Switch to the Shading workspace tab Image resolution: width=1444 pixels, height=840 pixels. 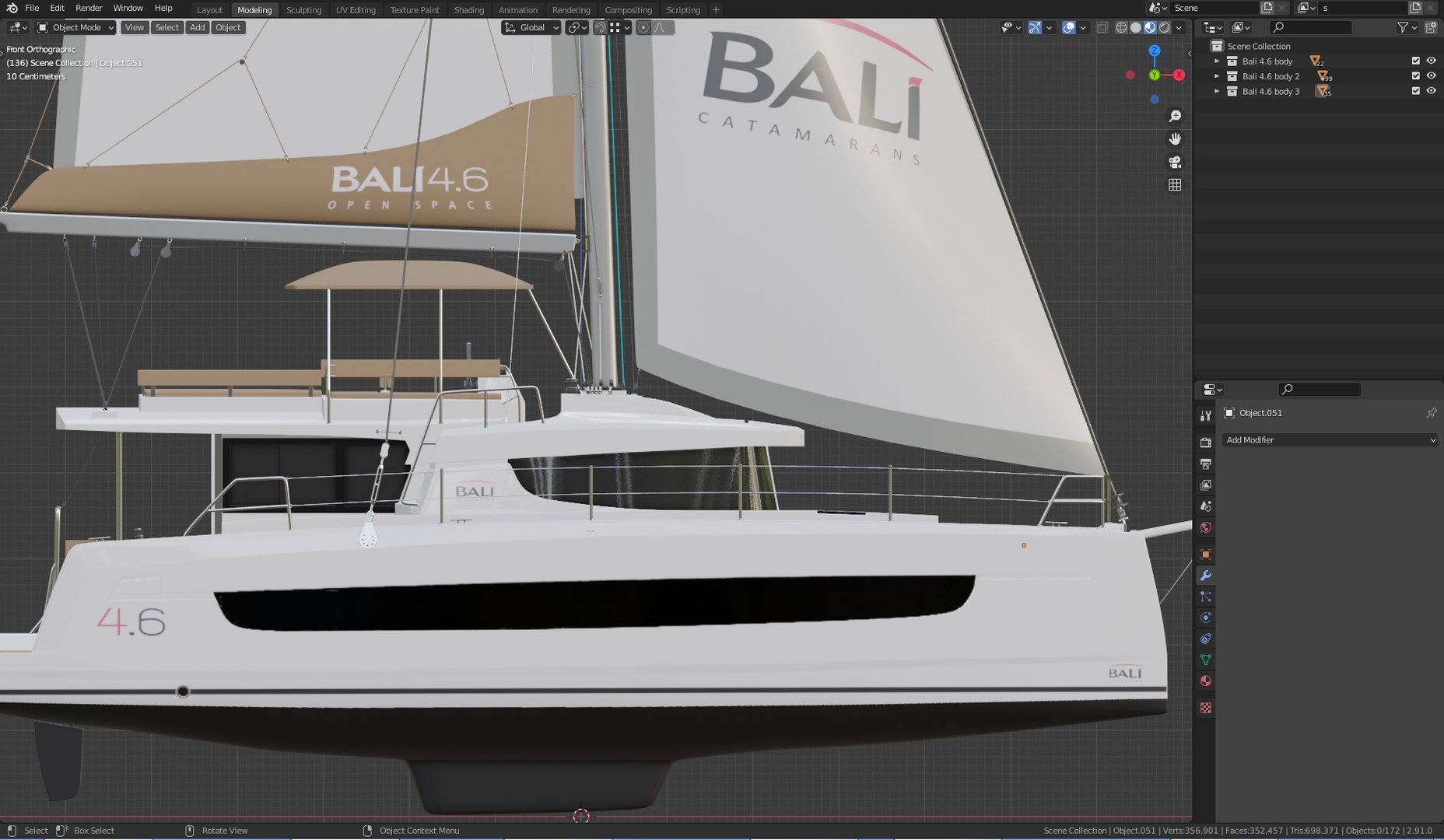(x=469, y=10)
